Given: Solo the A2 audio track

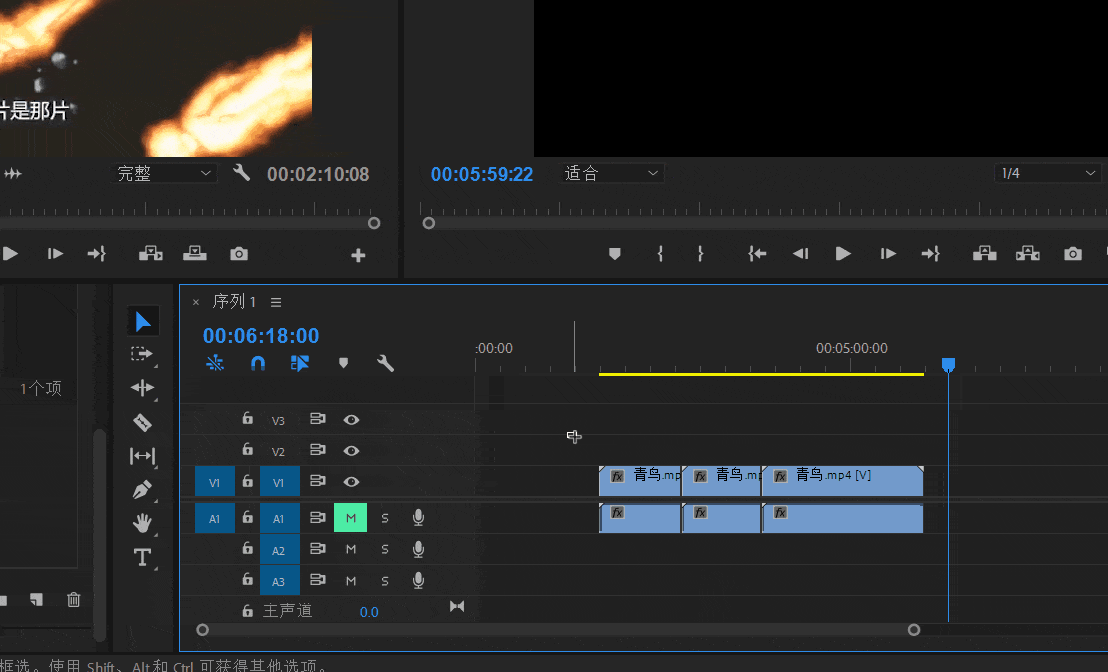Looking at the screenshot, I should (x=385, y=549).
